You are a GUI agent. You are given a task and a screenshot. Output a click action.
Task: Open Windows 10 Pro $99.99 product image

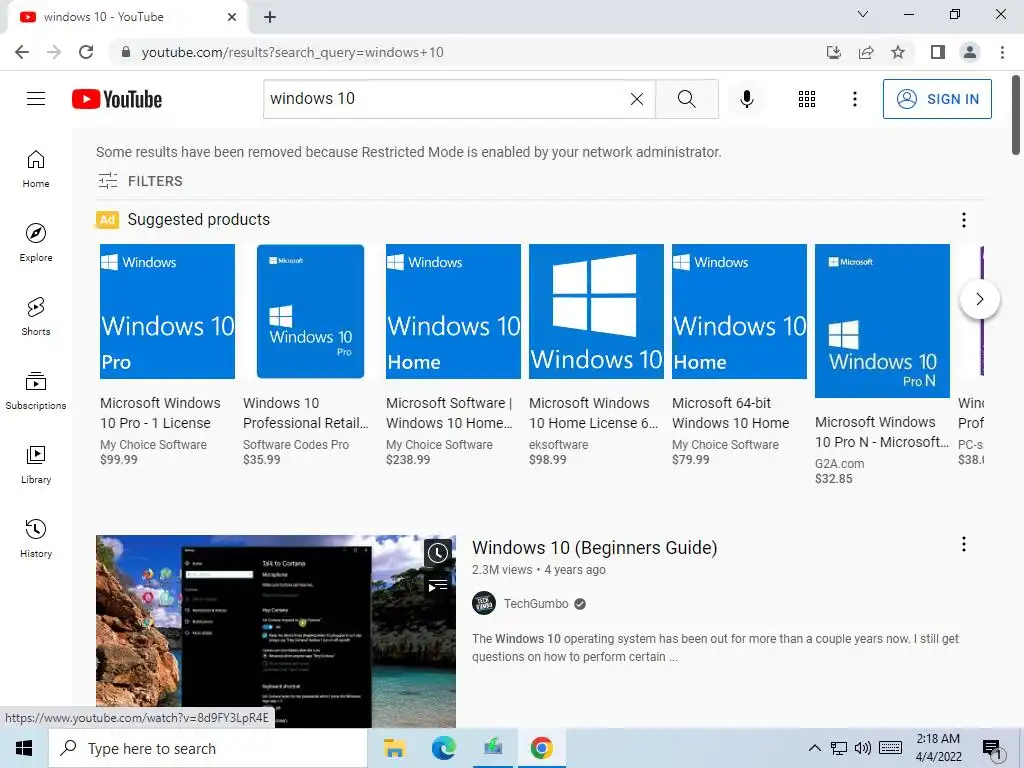167,311
